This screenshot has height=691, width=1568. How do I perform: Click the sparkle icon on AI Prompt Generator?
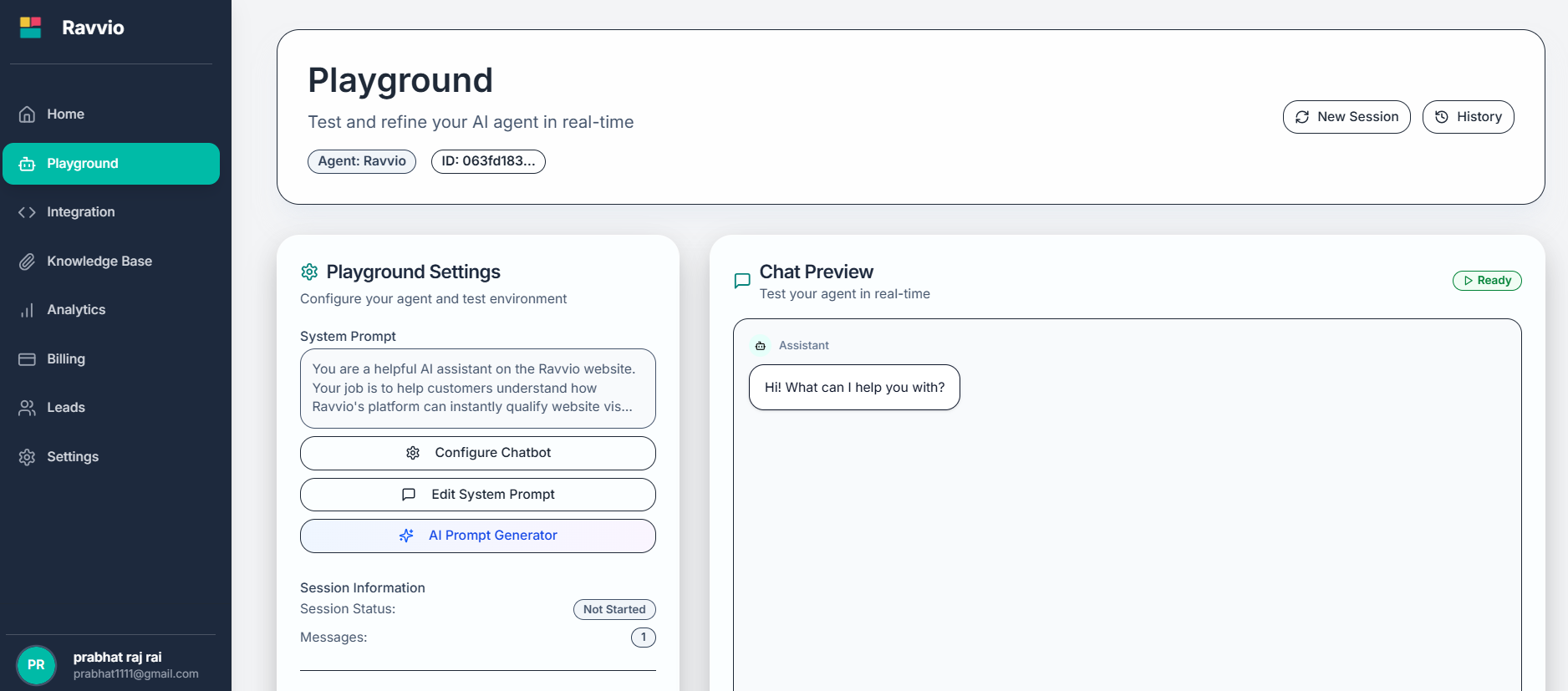(x=406, y=535)
